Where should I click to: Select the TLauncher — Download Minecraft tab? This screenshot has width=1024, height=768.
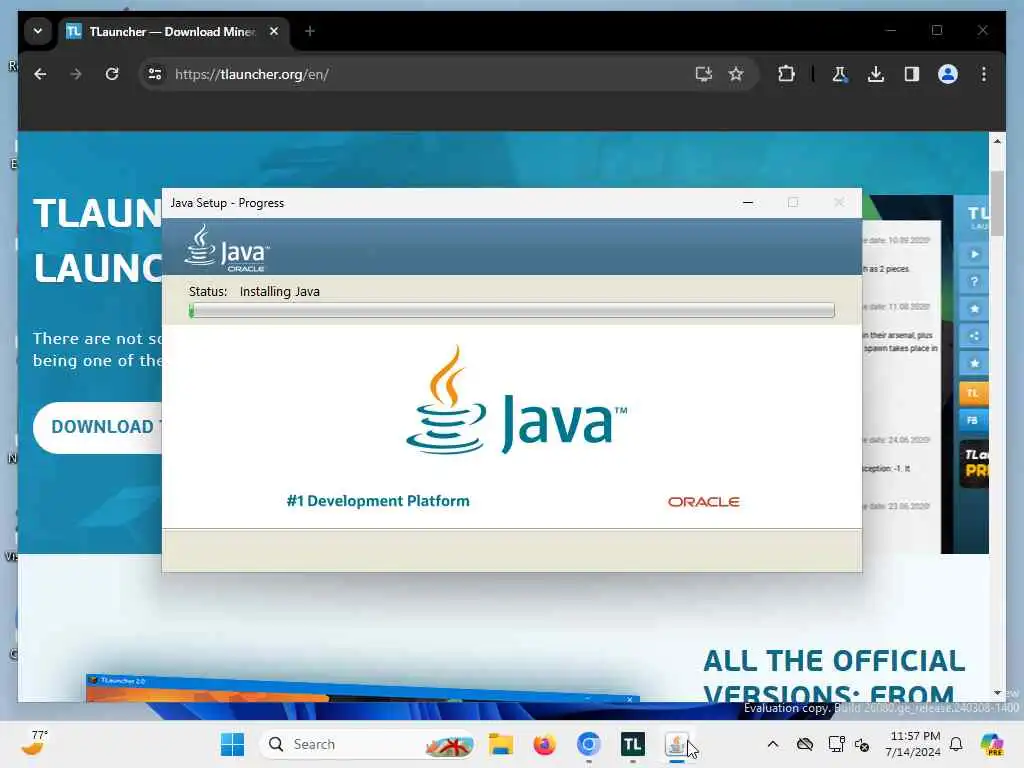click(x=172, y=31)
